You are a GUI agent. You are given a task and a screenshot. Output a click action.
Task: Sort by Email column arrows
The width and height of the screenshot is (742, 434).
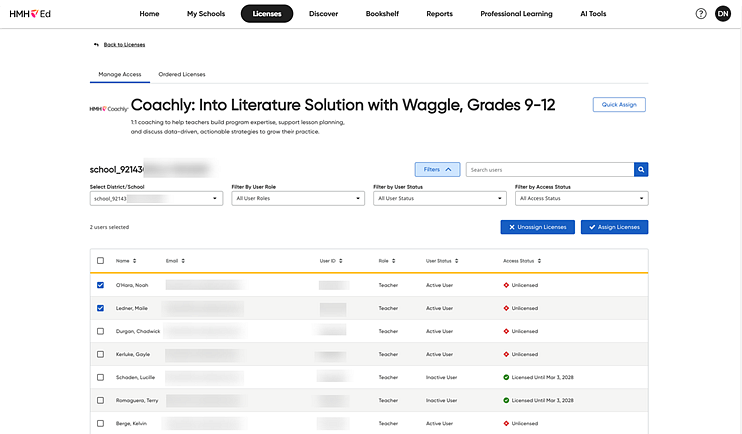183,261
